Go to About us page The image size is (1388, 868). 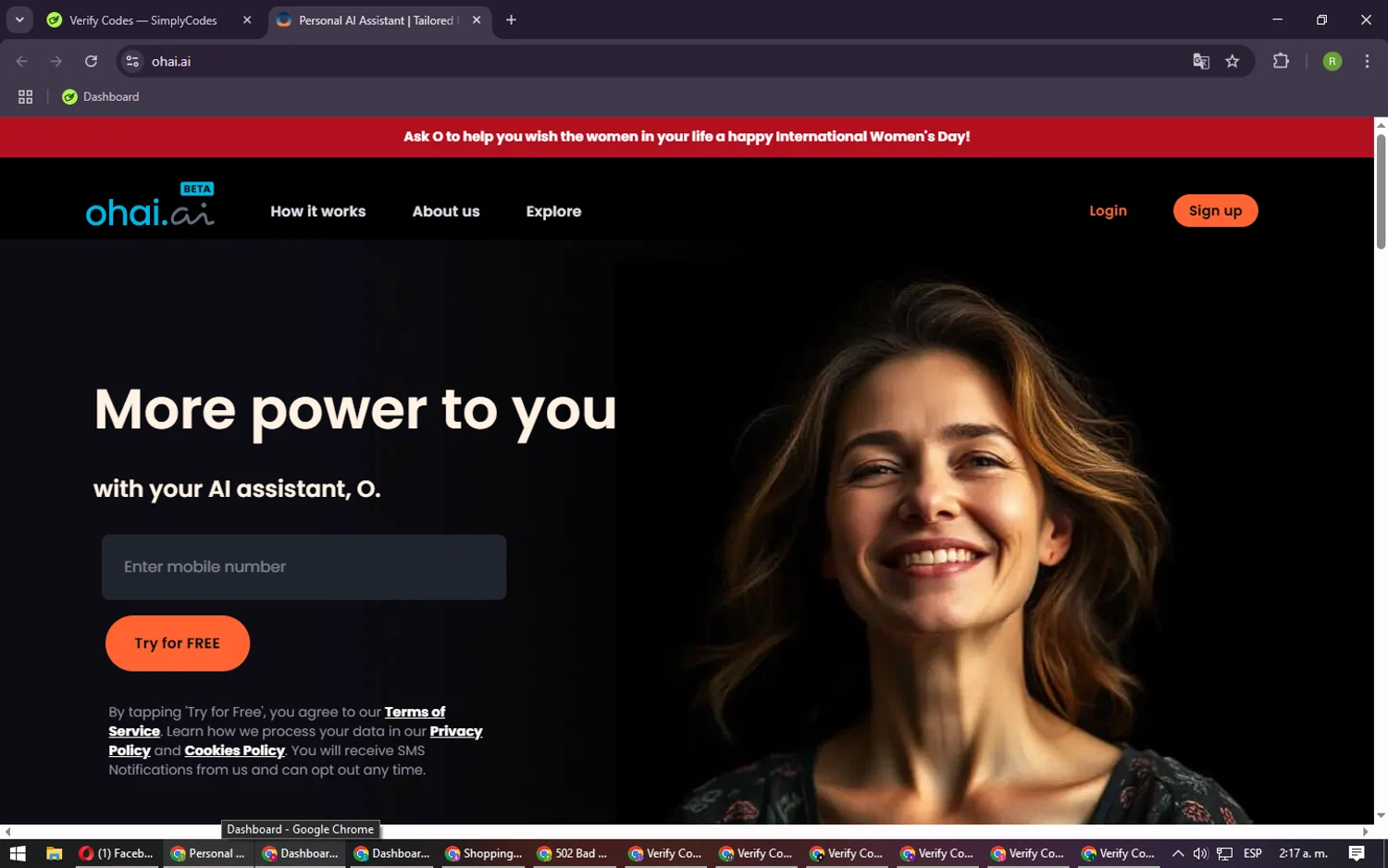tap(446, 211)
